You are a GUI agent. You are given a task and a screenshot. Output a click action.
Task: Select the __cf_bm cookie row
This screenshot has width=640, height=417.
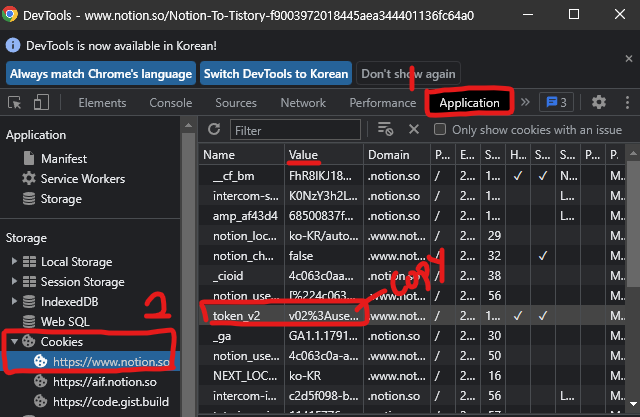tap(412, 175)
